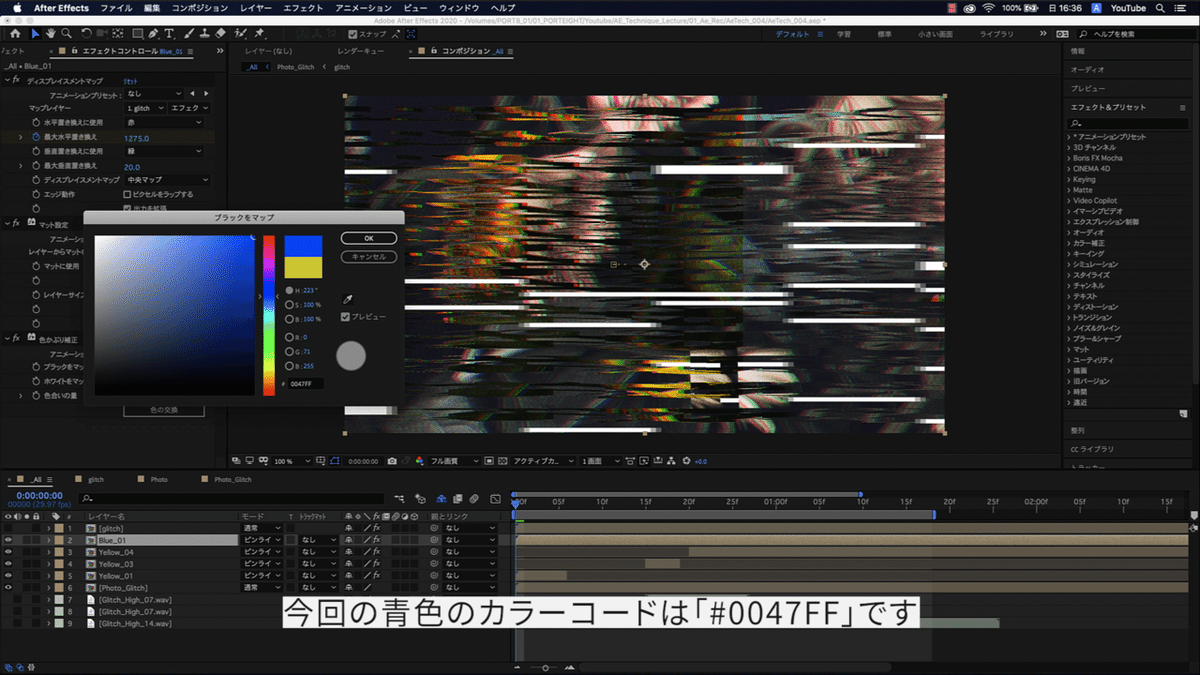Select the Rotation tool

(x=85, y=33)
